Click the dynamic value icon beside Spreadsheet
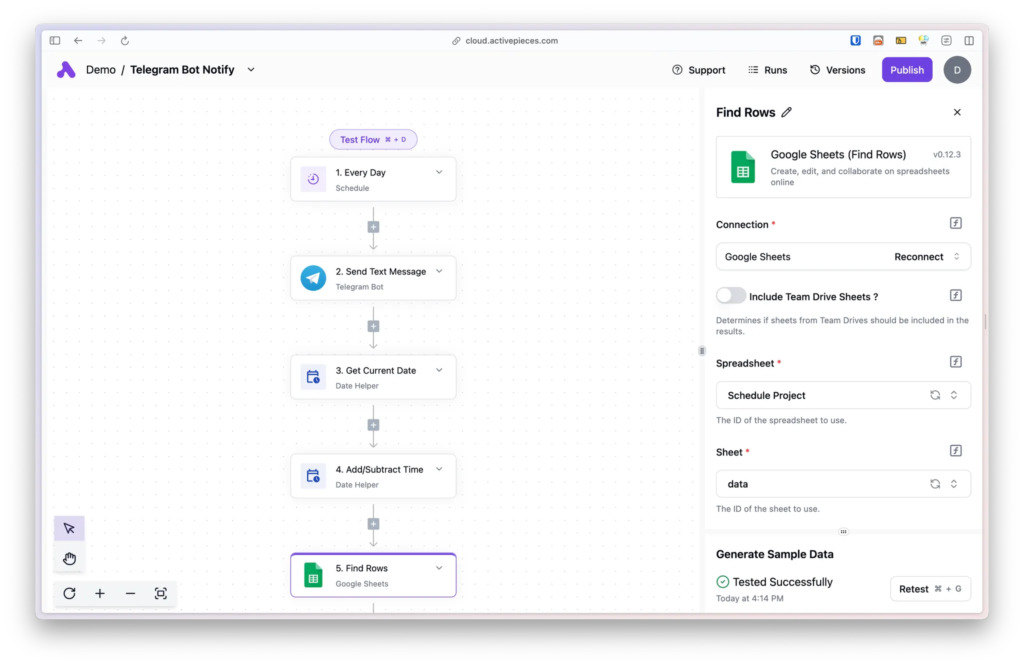The height and width of the screenshot is (666, 1024). pyautogui.click(x=956, y=362)
